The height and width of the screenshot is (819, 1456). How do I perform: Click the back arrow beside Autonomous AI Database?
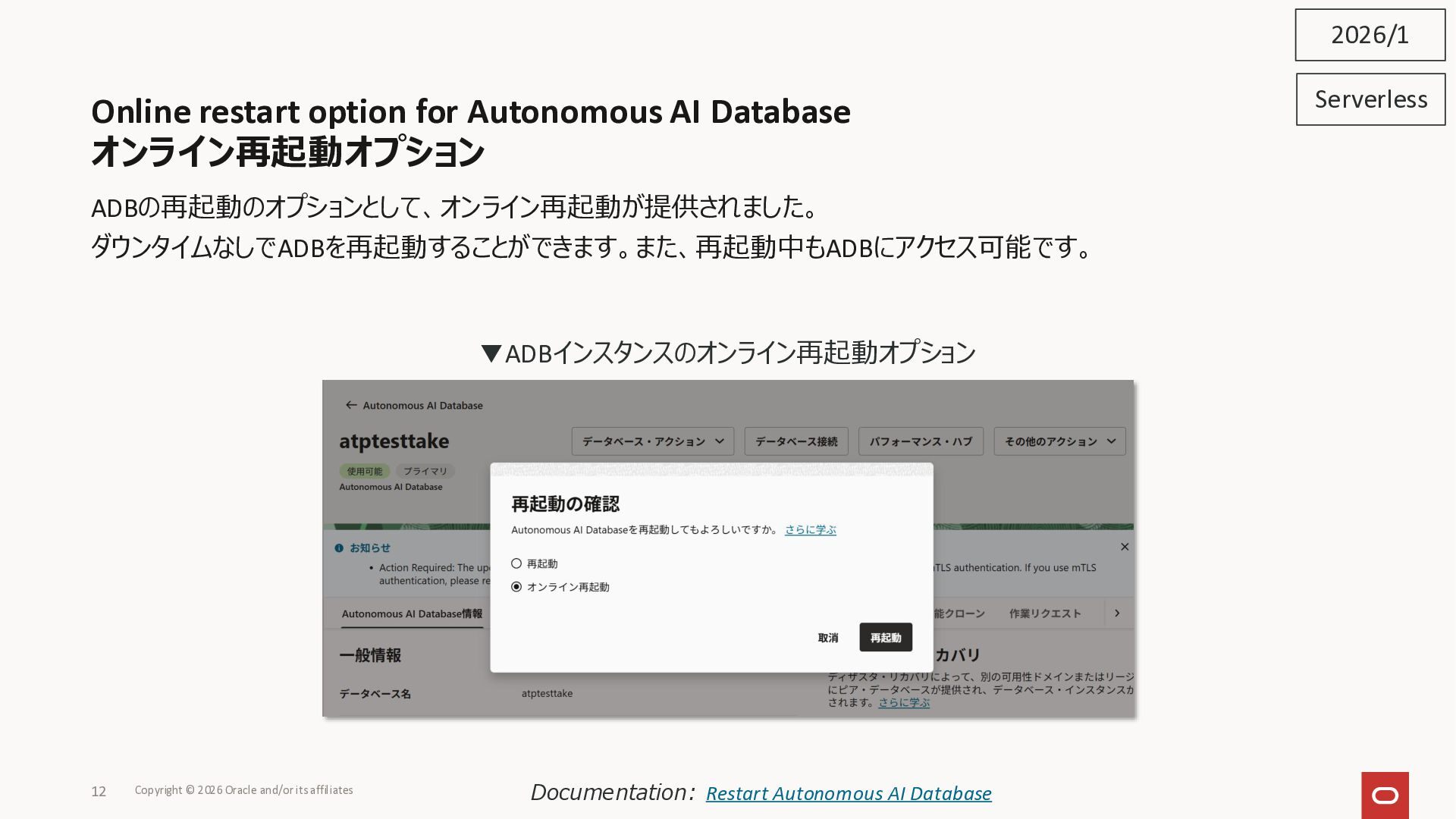pyautogui.click(x=351, y=405)
